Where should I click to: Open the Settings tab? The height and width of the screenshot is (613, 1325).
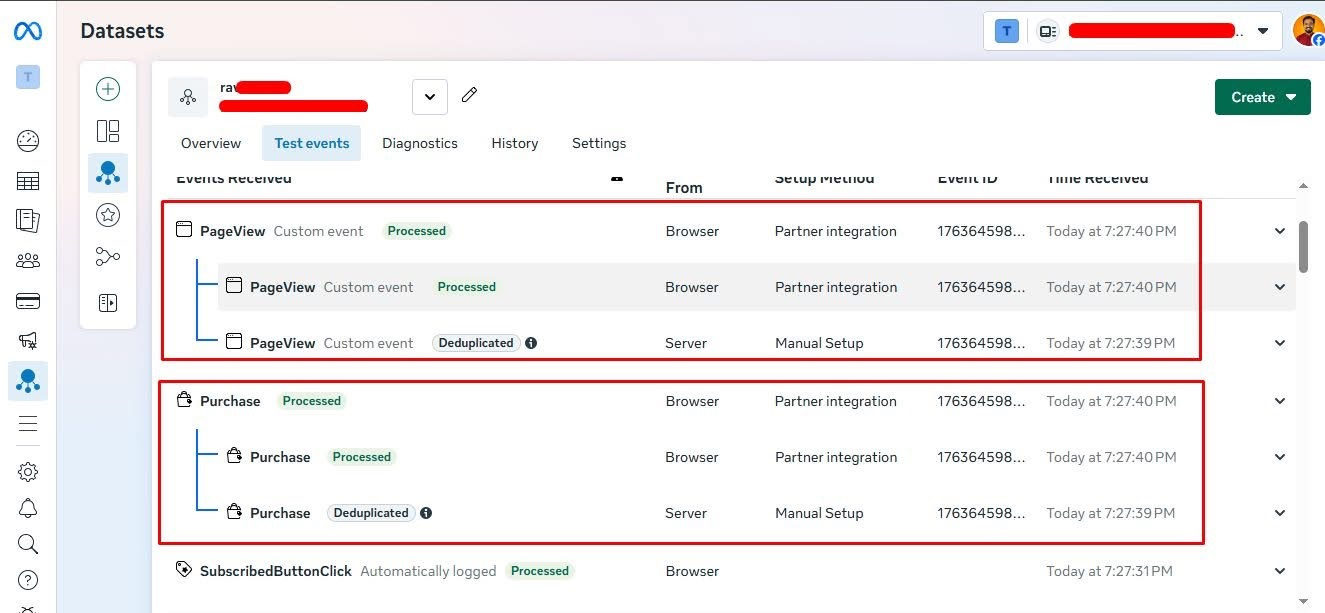click(599, 143)
